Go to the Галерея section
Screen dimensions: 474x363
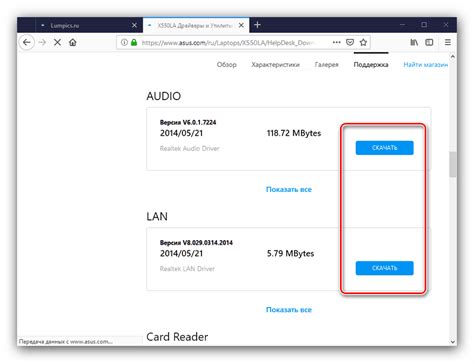[327, 65]
